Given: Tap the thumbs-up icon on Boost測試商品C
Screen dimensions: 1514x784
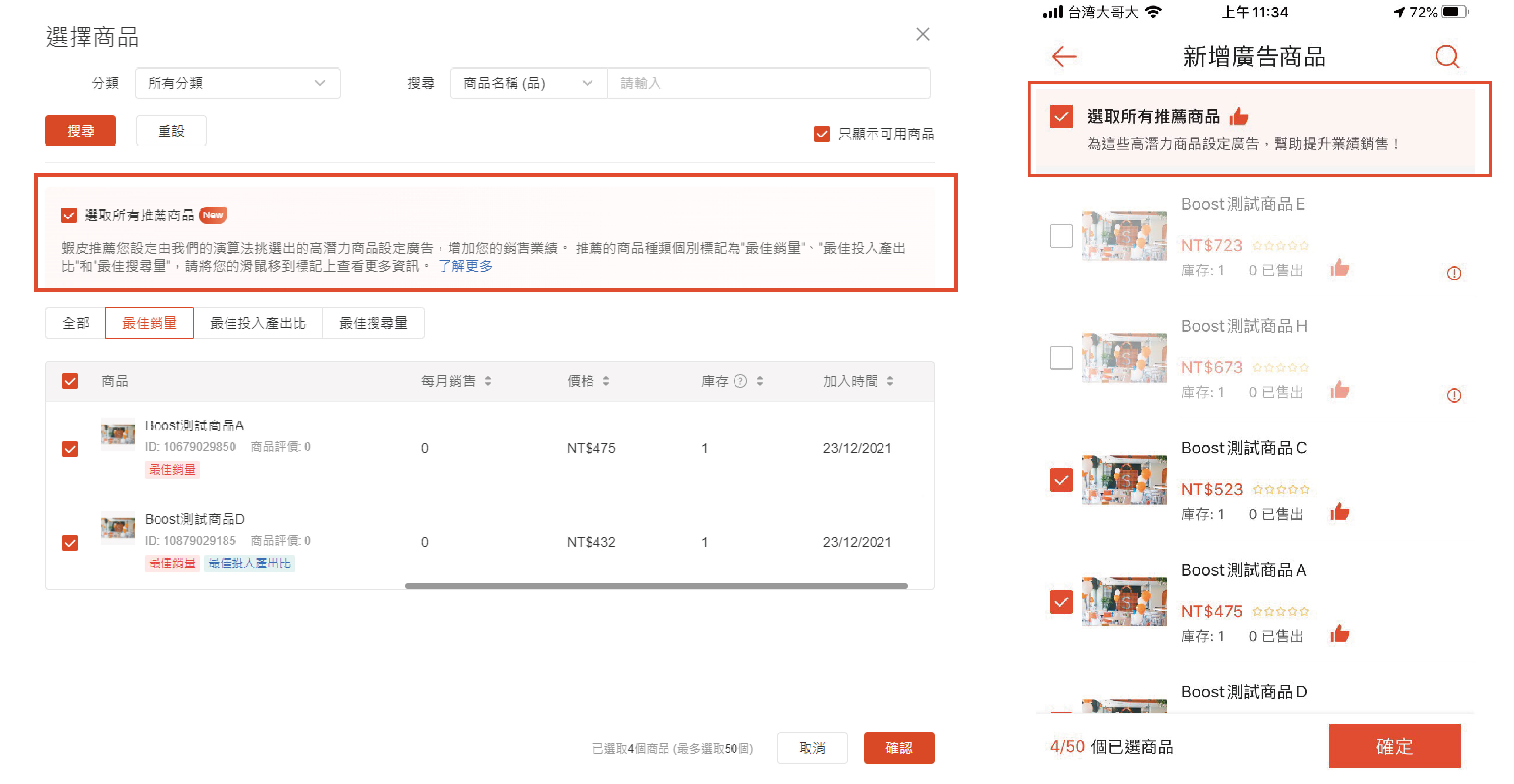Looking at the screenshot, I should (x=1340, y=512).
